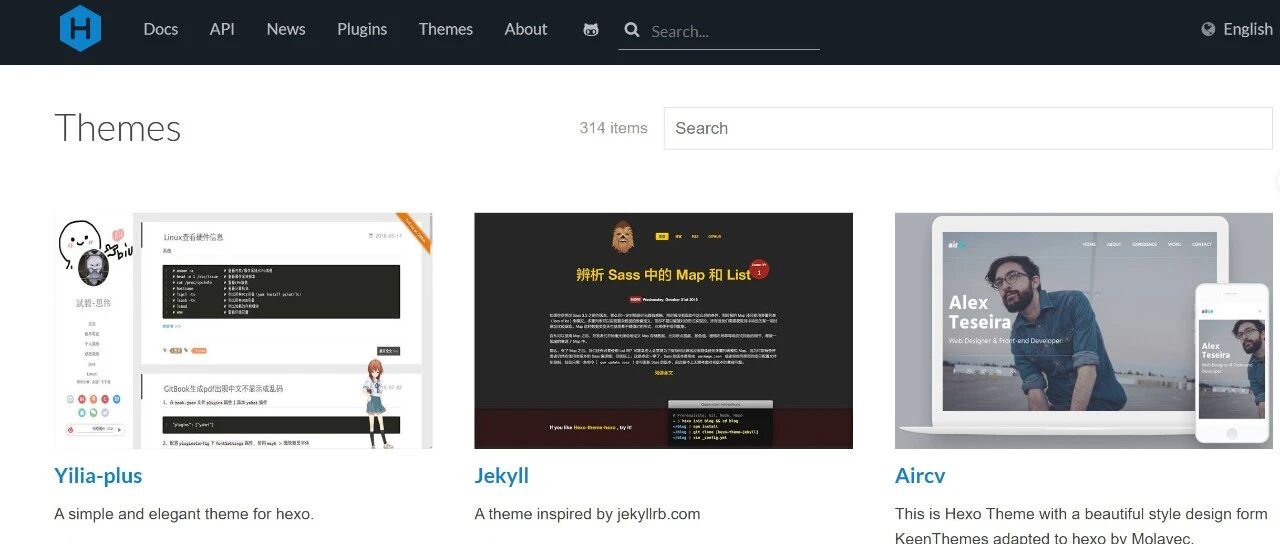
Task: Open the GitHub cat icon link
Action: click(591, 30)
